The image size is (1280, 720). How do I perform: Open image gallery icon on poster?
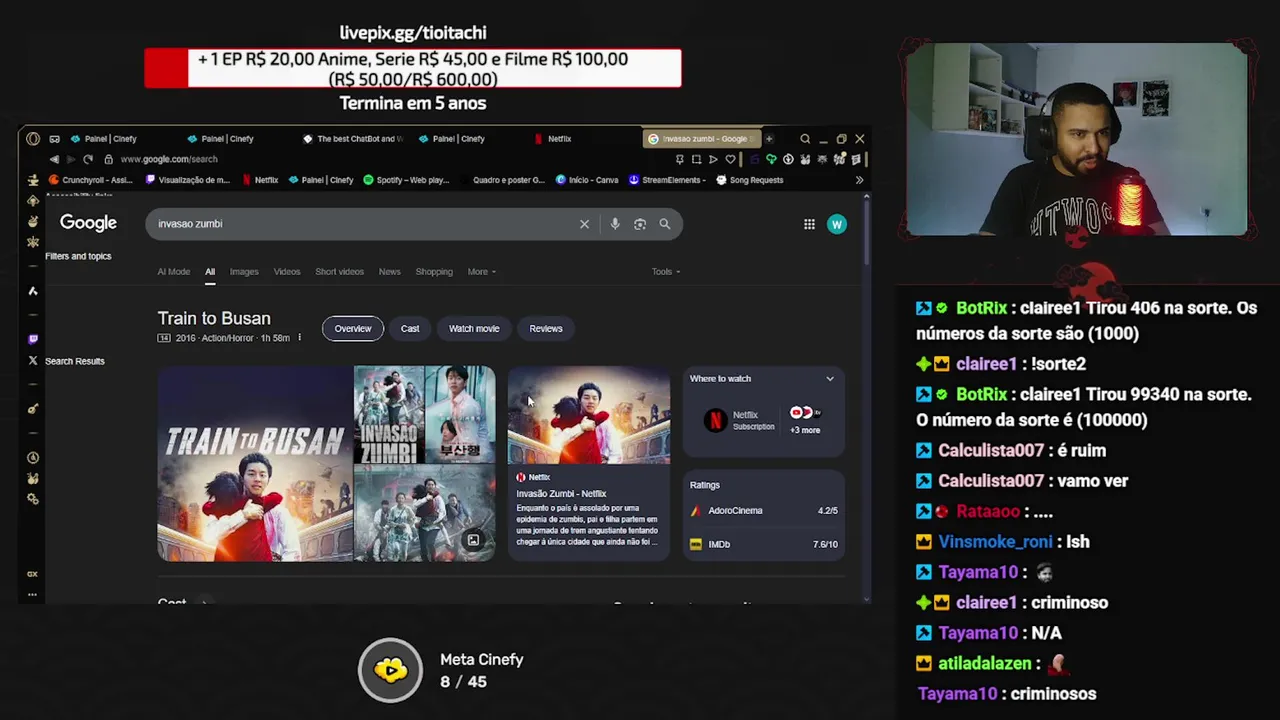[473, 541]
